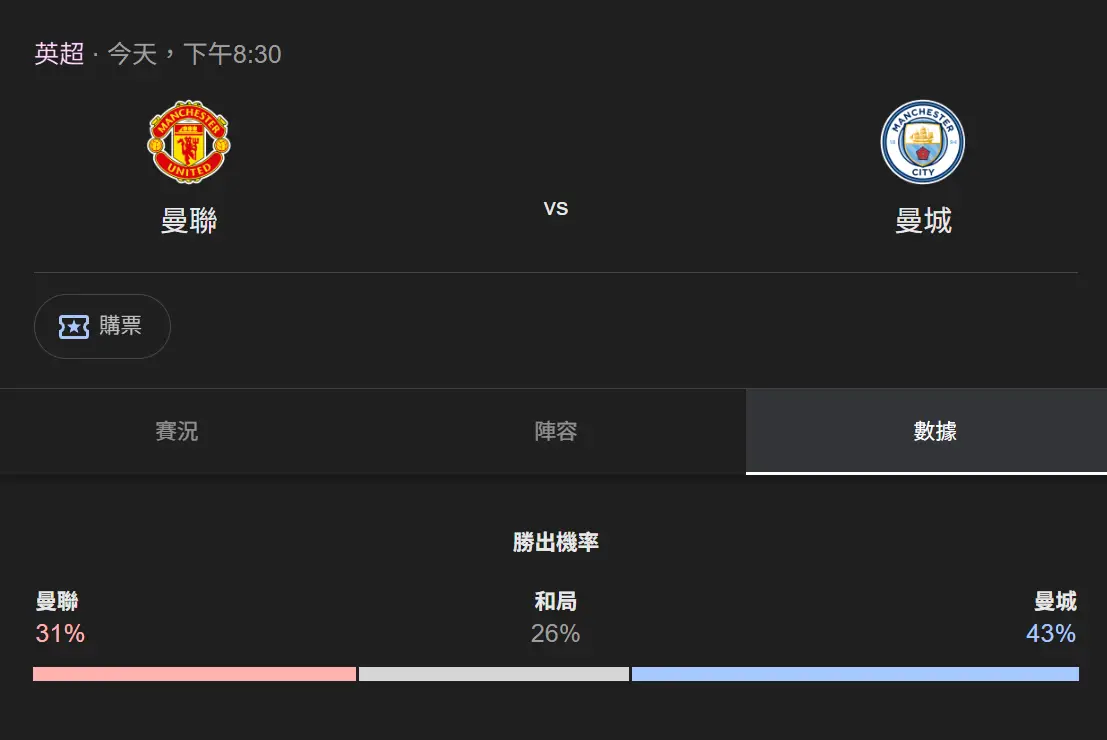Click the 31% 曼聯 win percentage
The width and height of the screenshot is (1107, 740).
60,633
